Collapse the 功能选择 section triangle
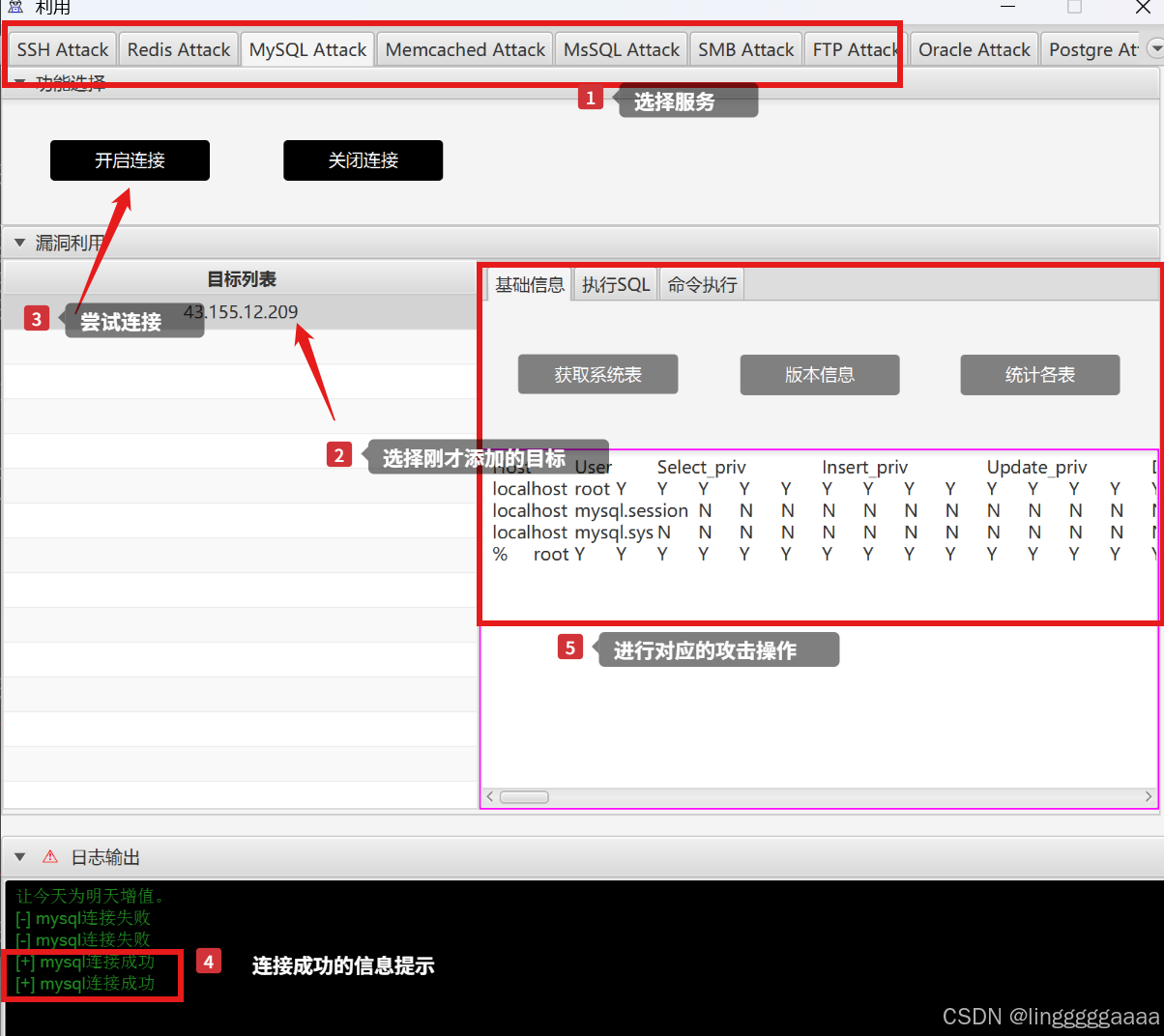 pyautogui.click(x=19, y=83)
